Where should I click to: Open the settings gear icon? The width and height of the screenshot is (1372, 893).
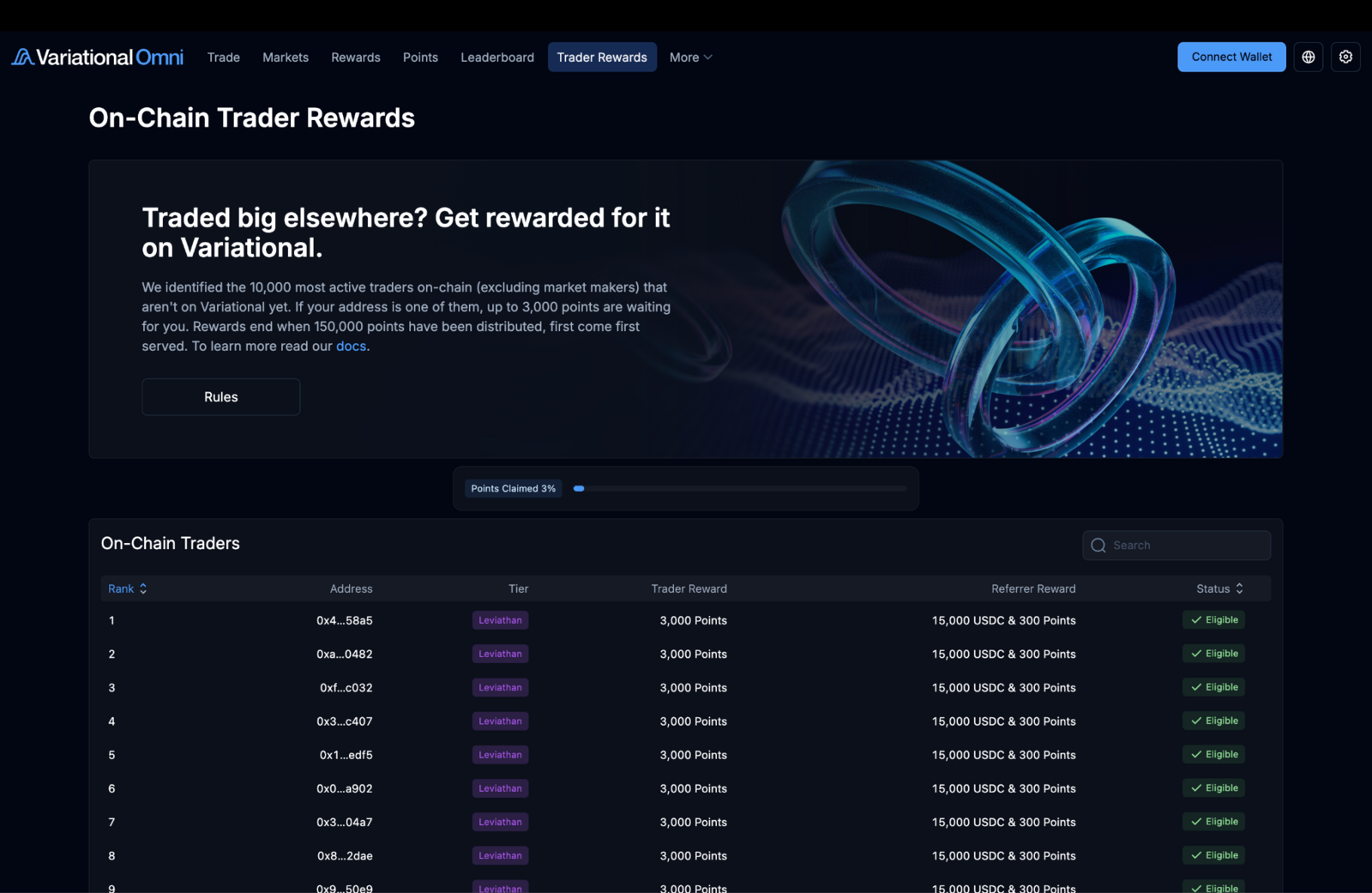[x=1345, y=57]
